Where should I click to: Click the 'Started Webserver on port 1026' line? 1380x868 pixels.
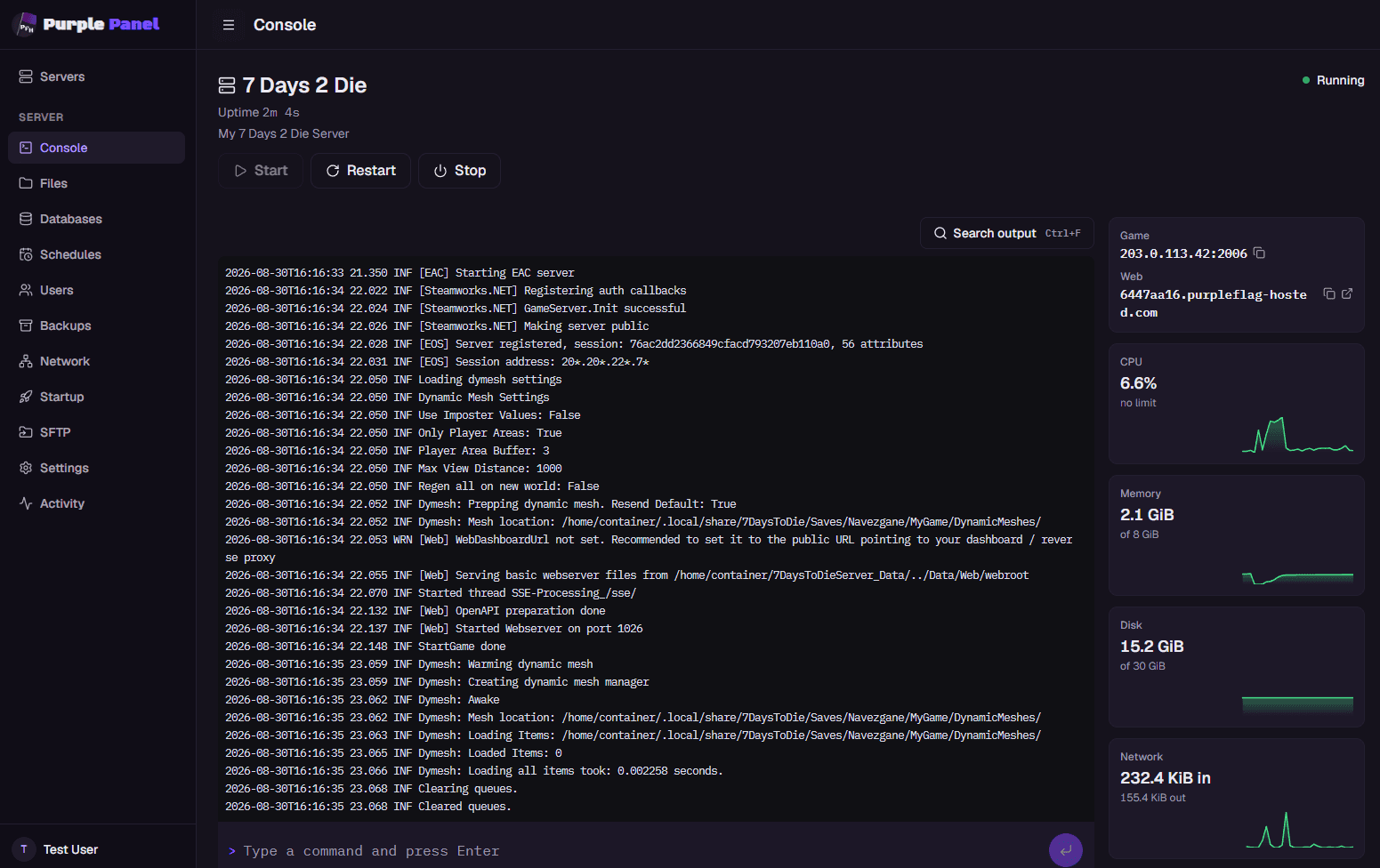tap(434, 629)
